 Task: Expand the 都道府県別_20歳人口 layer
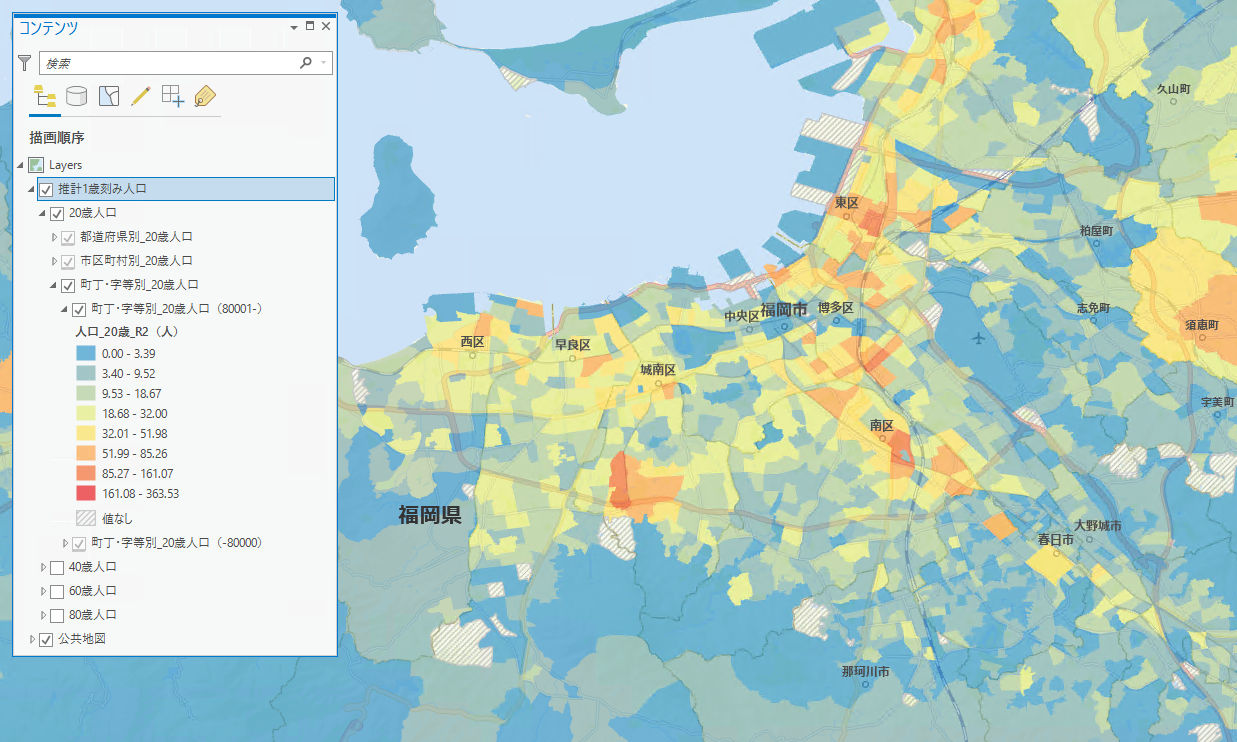[x=55, y=237]
